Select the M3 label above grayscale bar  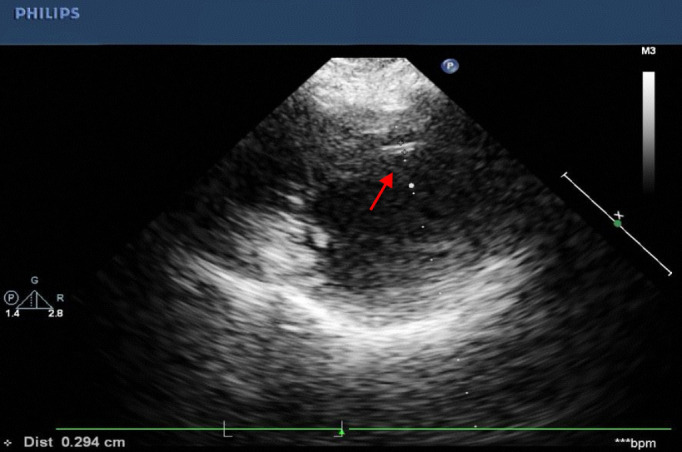648,51
